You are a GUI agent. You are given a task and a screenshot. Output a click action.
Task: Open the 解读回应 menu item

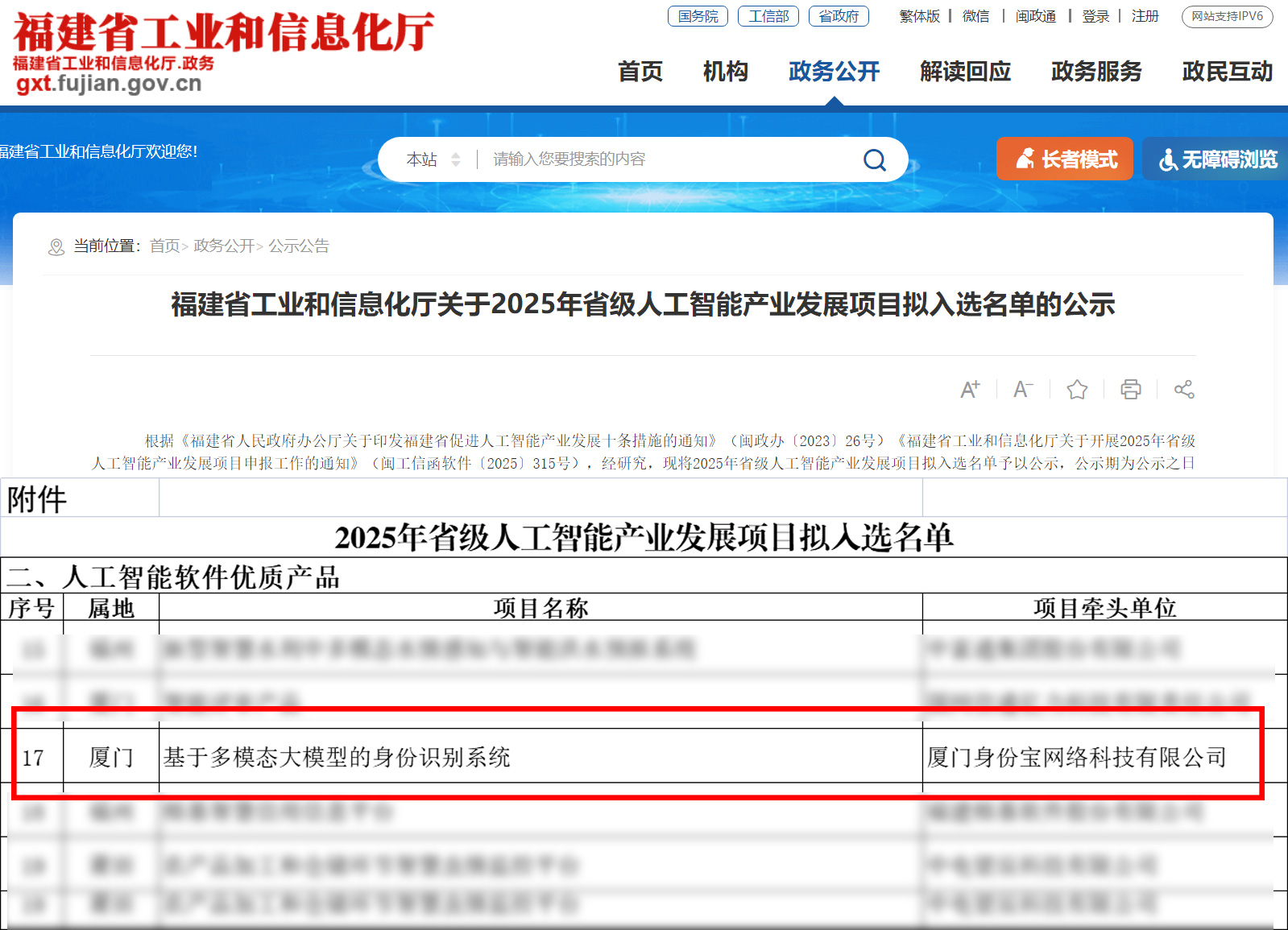[965, 72]
